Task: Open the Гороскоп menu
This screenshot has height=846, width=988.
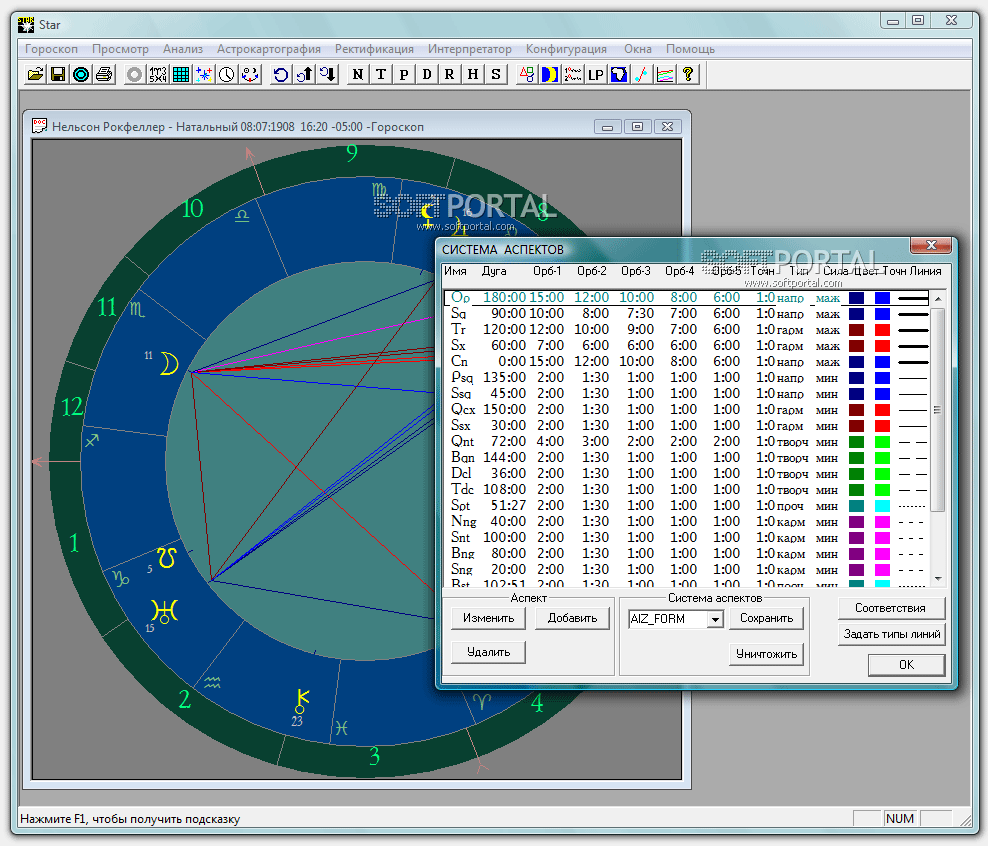Action: click(x=51, y=49)
